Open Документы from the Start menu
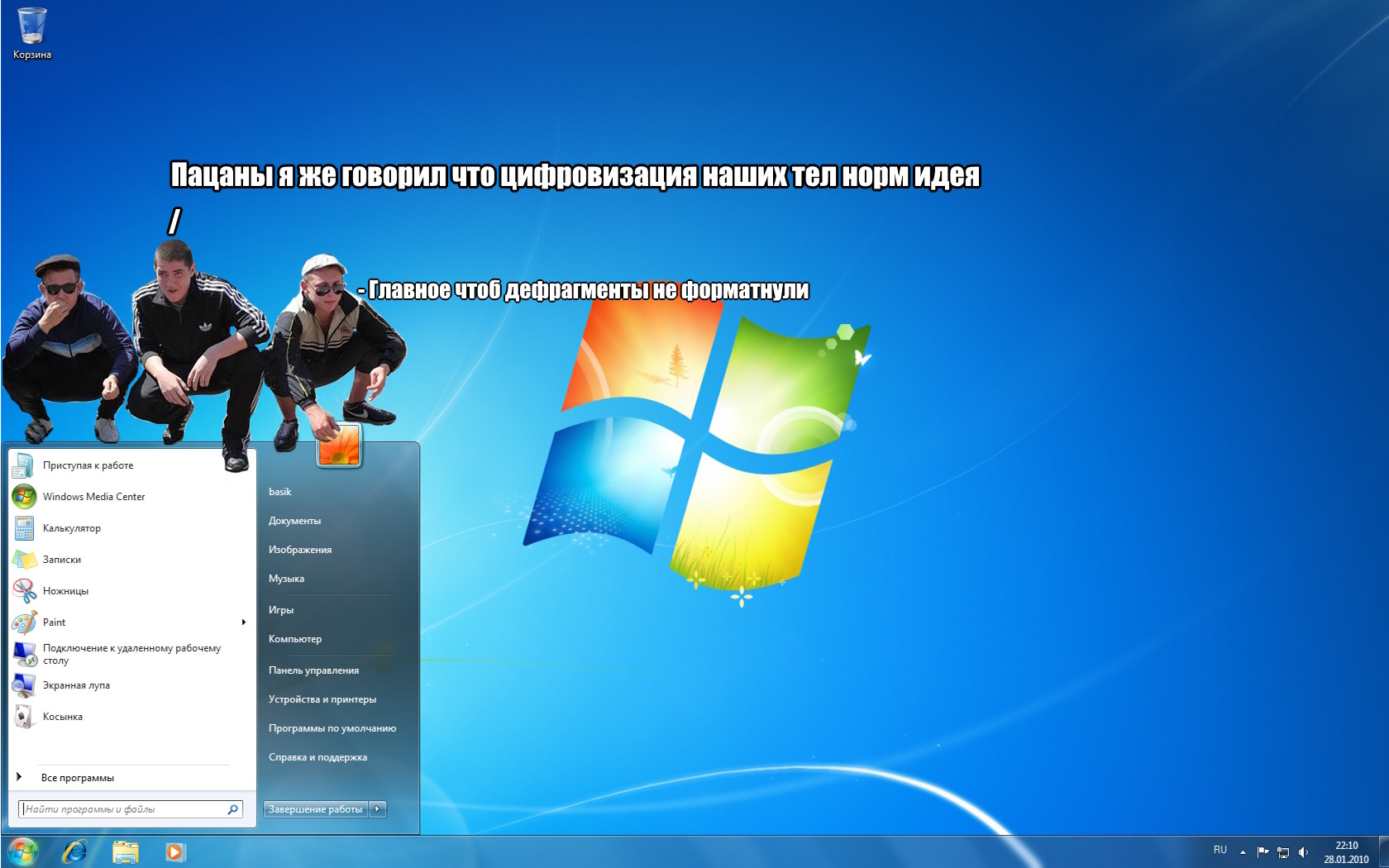 tap(294, 521)
